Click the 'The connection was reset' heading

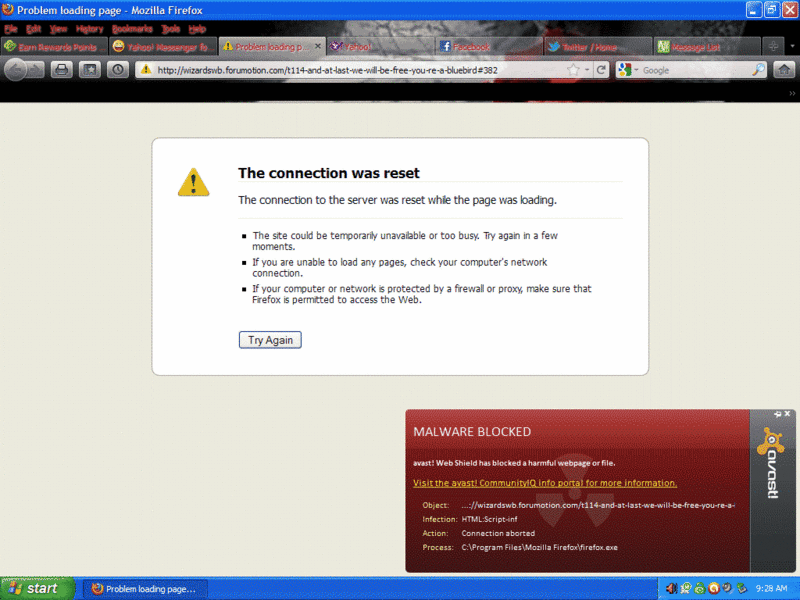pos(329,173)
